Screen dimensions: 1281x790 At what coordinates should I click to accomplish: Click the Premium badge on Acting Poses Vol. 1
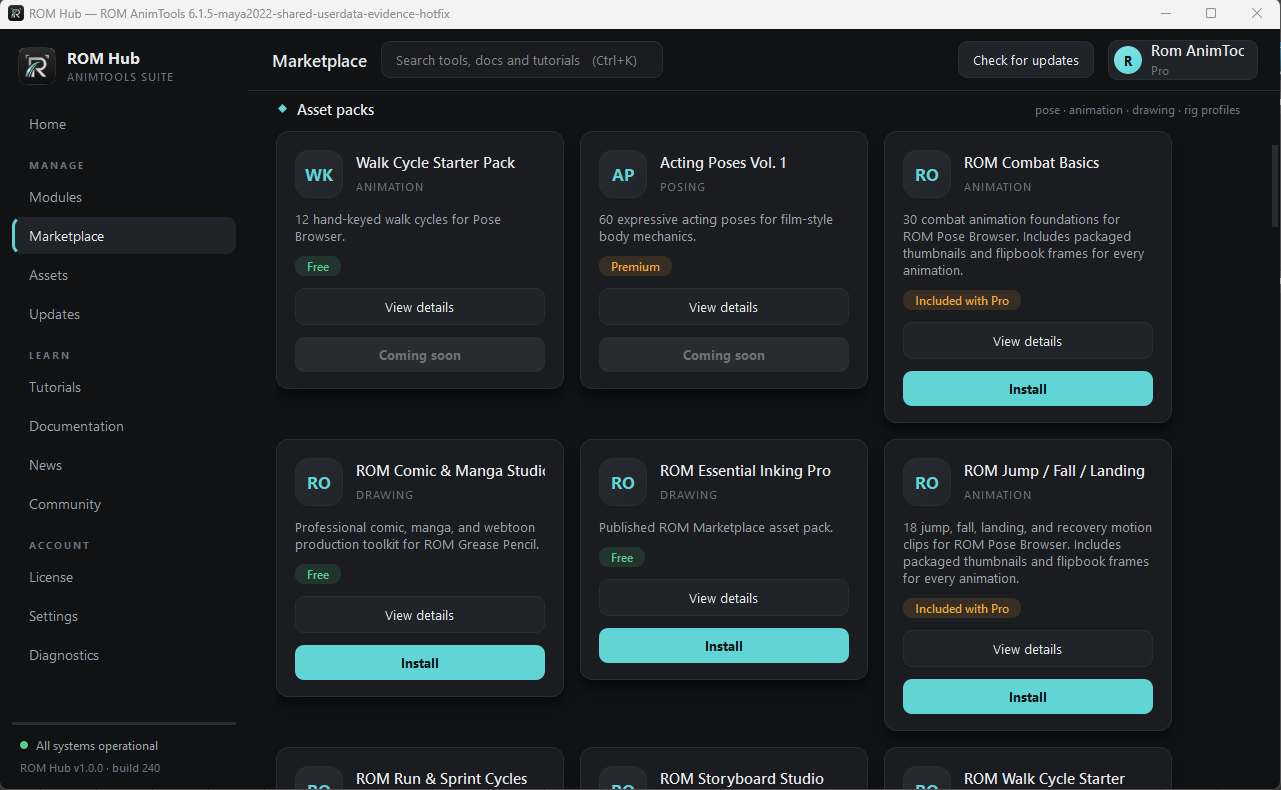[x=636, y=267]
